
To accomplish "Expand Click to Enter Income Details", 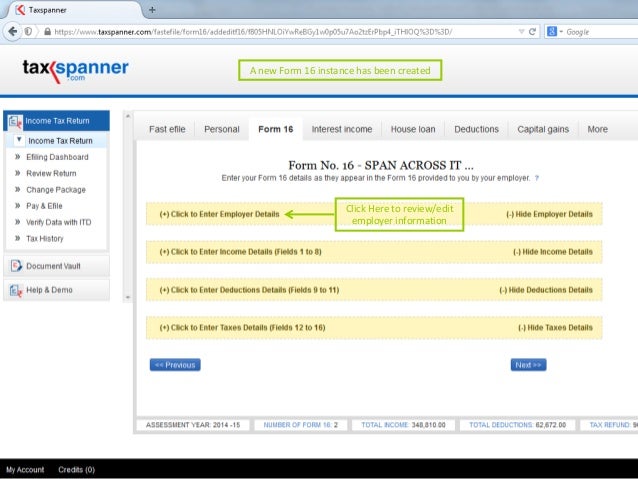I will [x=240, y=252].
